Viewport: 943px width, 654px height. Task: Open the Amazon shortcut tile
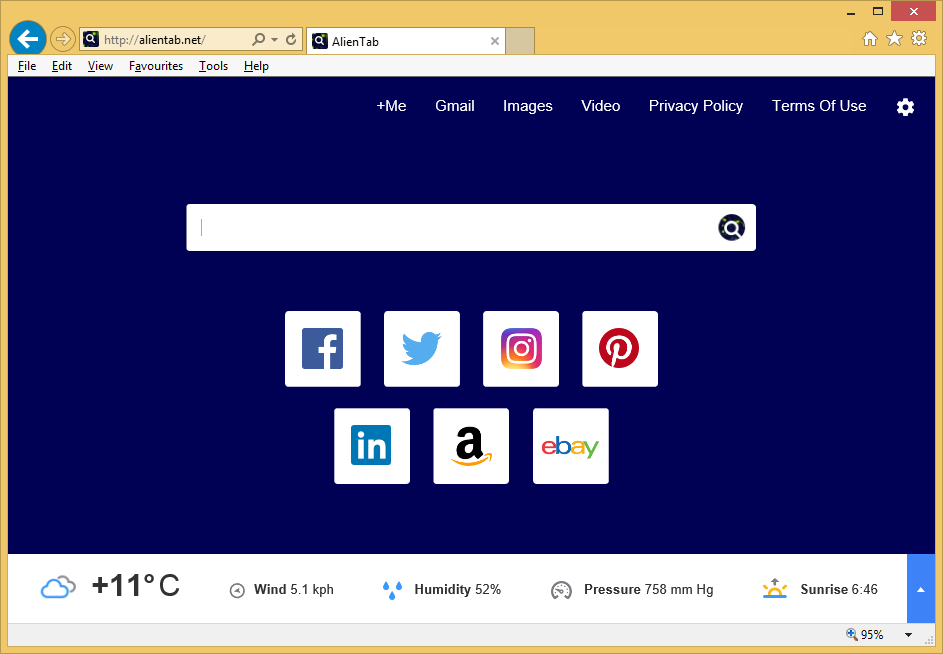[471, 446]
